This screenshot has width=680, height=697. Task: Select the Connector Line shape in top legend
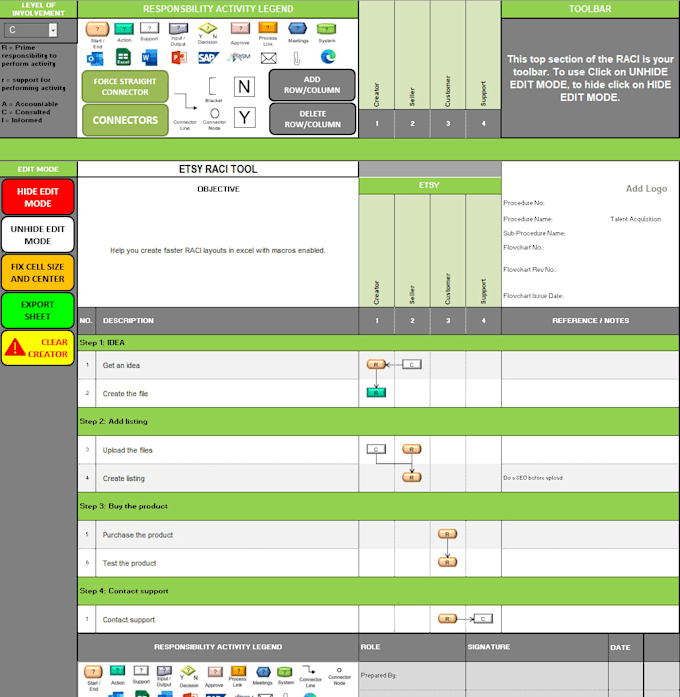(185, 101)
